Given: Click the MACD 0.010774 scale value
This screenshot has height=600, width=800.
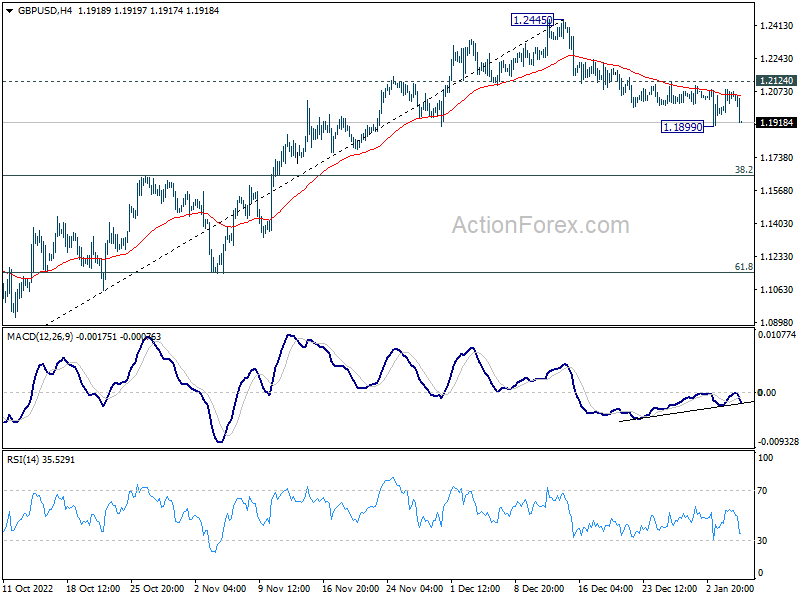Looking at the screenshot, I should click(777, 335).
